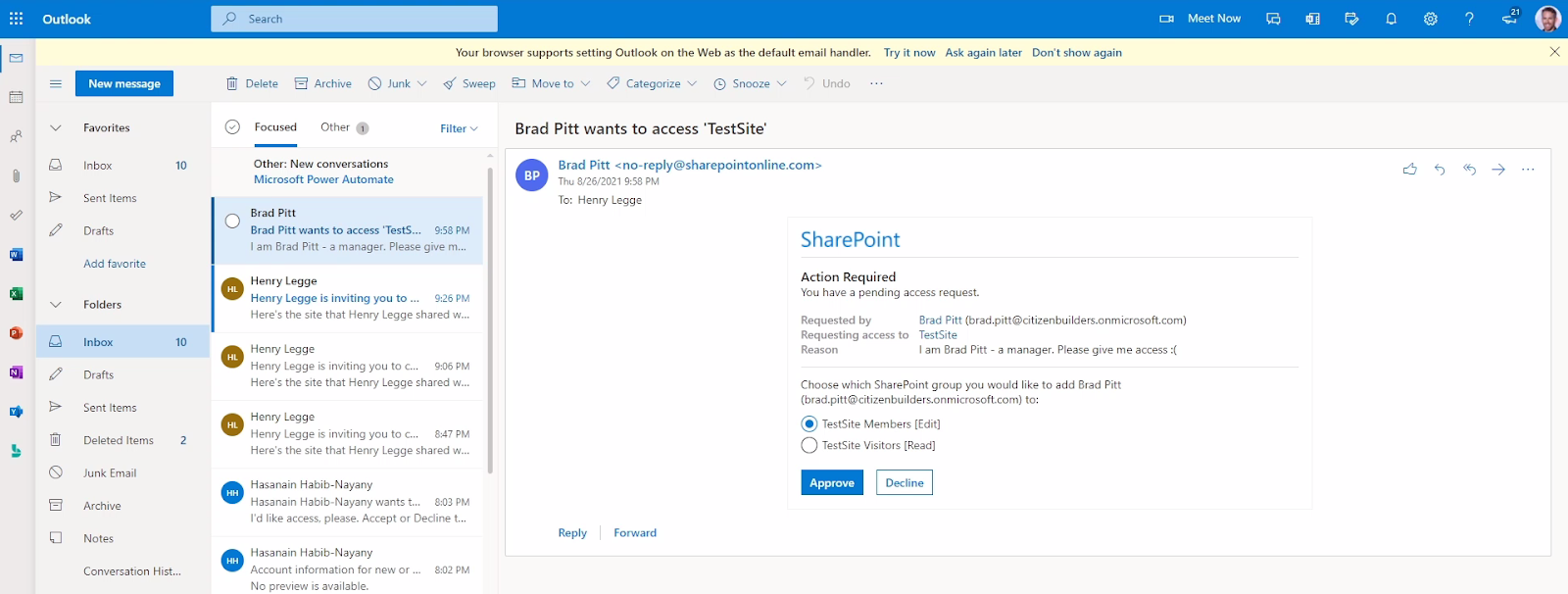Viewport: 1568px width, 594px height.
Task: Select TestSite Members [Edit] radio option
Action: [808, 423]
